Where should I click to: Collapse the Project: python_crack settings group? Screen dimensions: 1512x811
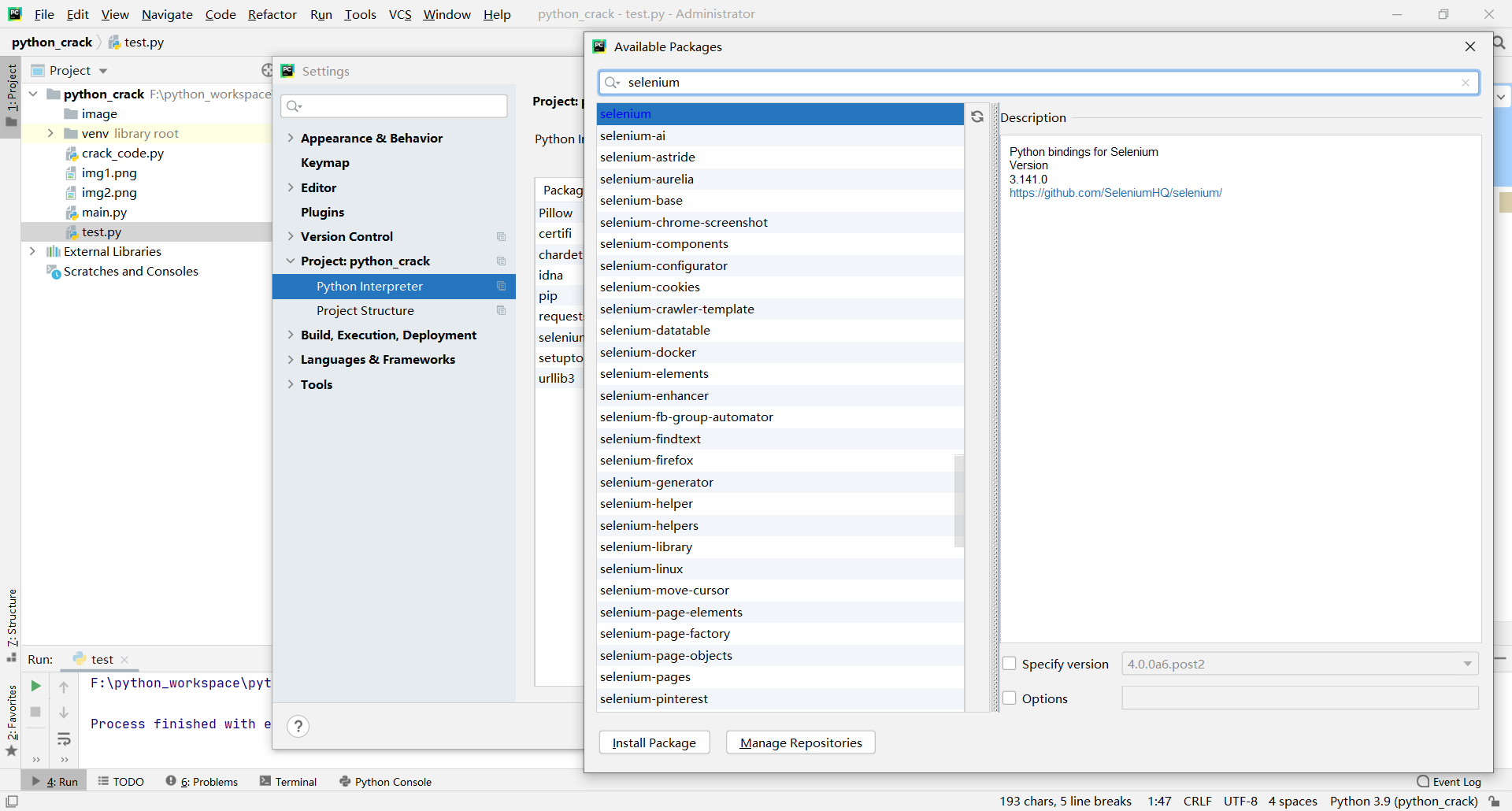click(x=291, y=261)
